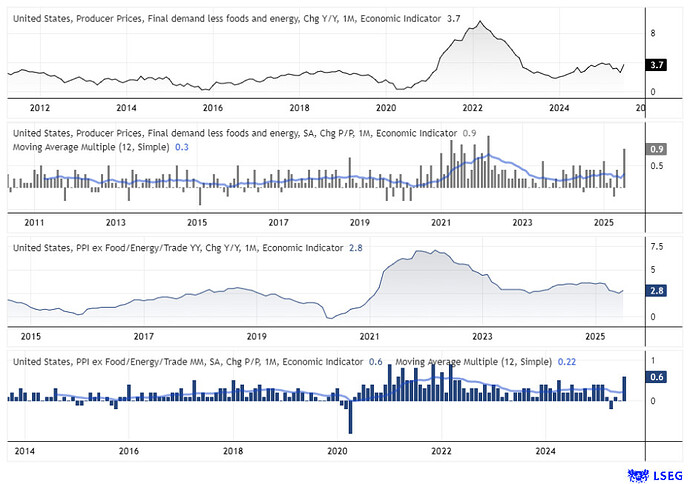The width and height of the screenshot is (690, 484).
Task: Select the Producer Prices SA Chg P/P title
Action: [x=235, y=133]
